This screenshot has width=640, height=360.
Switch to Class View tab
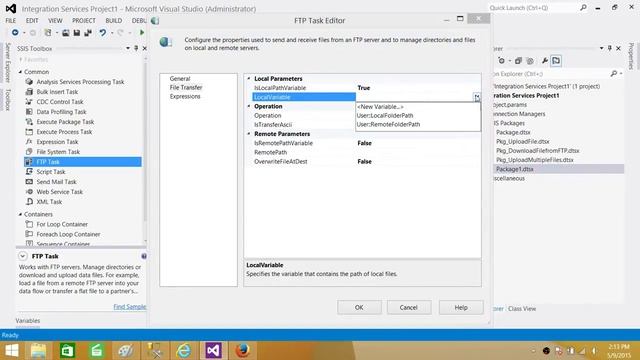click(x=522, y=309)
